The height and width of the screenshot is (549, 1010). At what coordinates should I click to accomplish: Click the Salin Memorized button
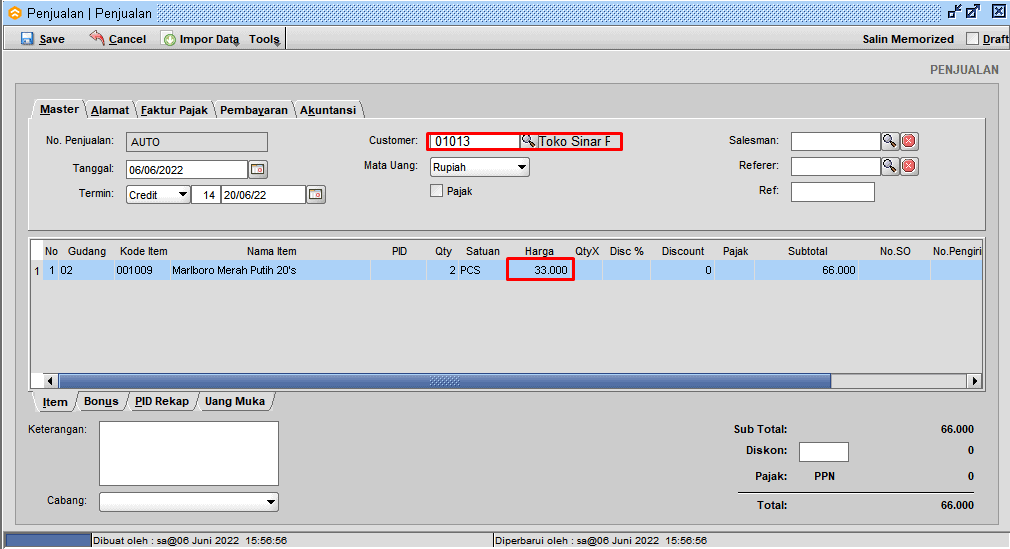(x=908, y=39)
